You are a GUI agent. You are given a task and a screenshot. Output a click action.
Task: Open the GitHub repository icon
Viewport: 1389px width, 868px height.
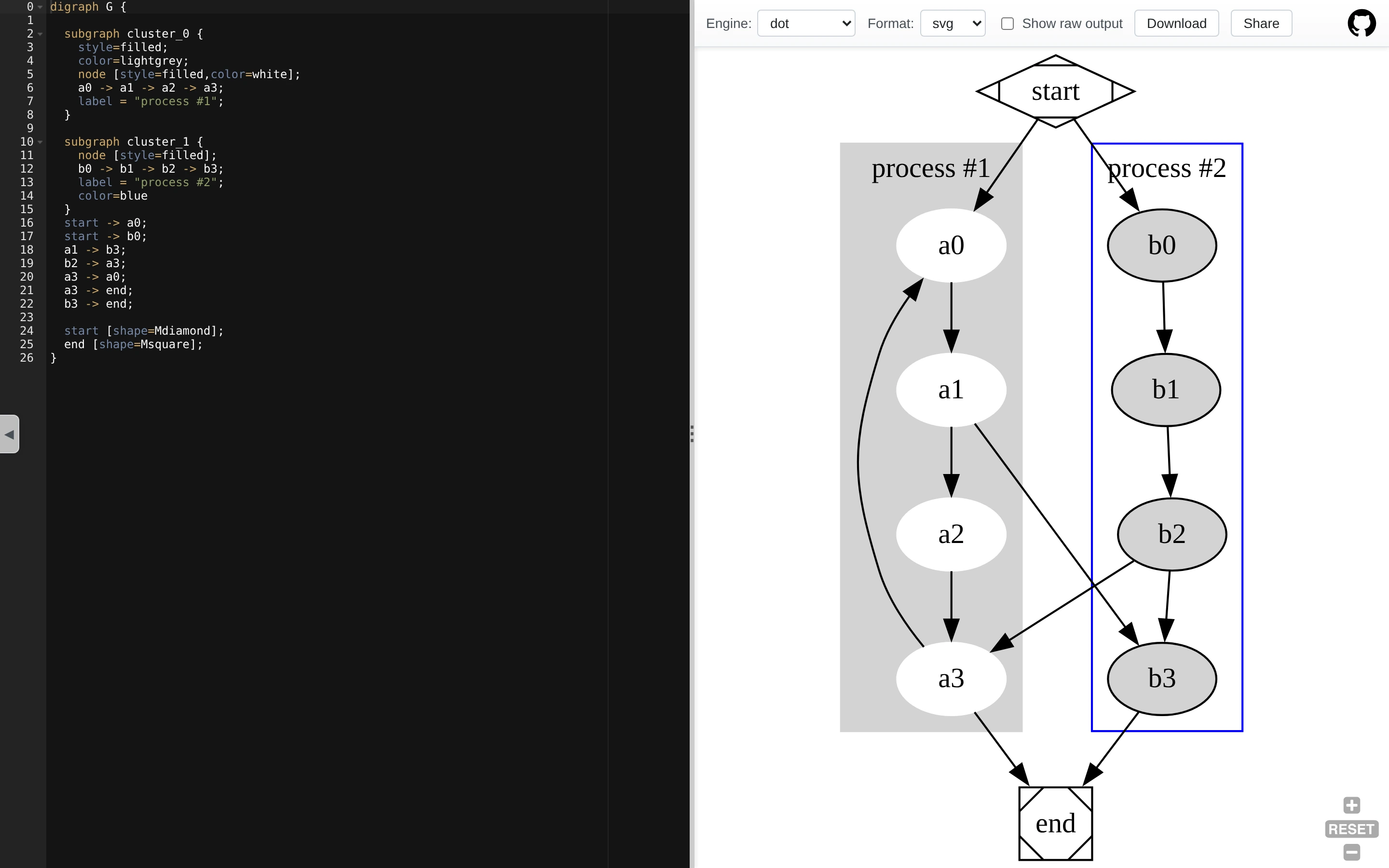[x=1362, y=24]
